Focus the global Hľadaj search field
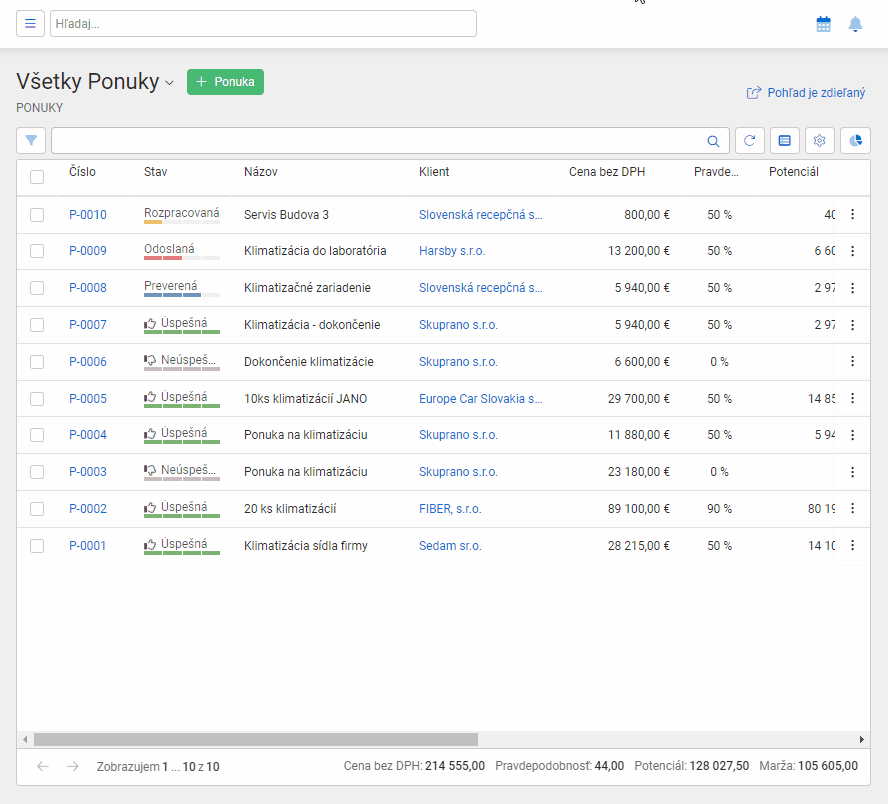The height and width of the screenshot is (804, 888). click(x=263, y=24)
